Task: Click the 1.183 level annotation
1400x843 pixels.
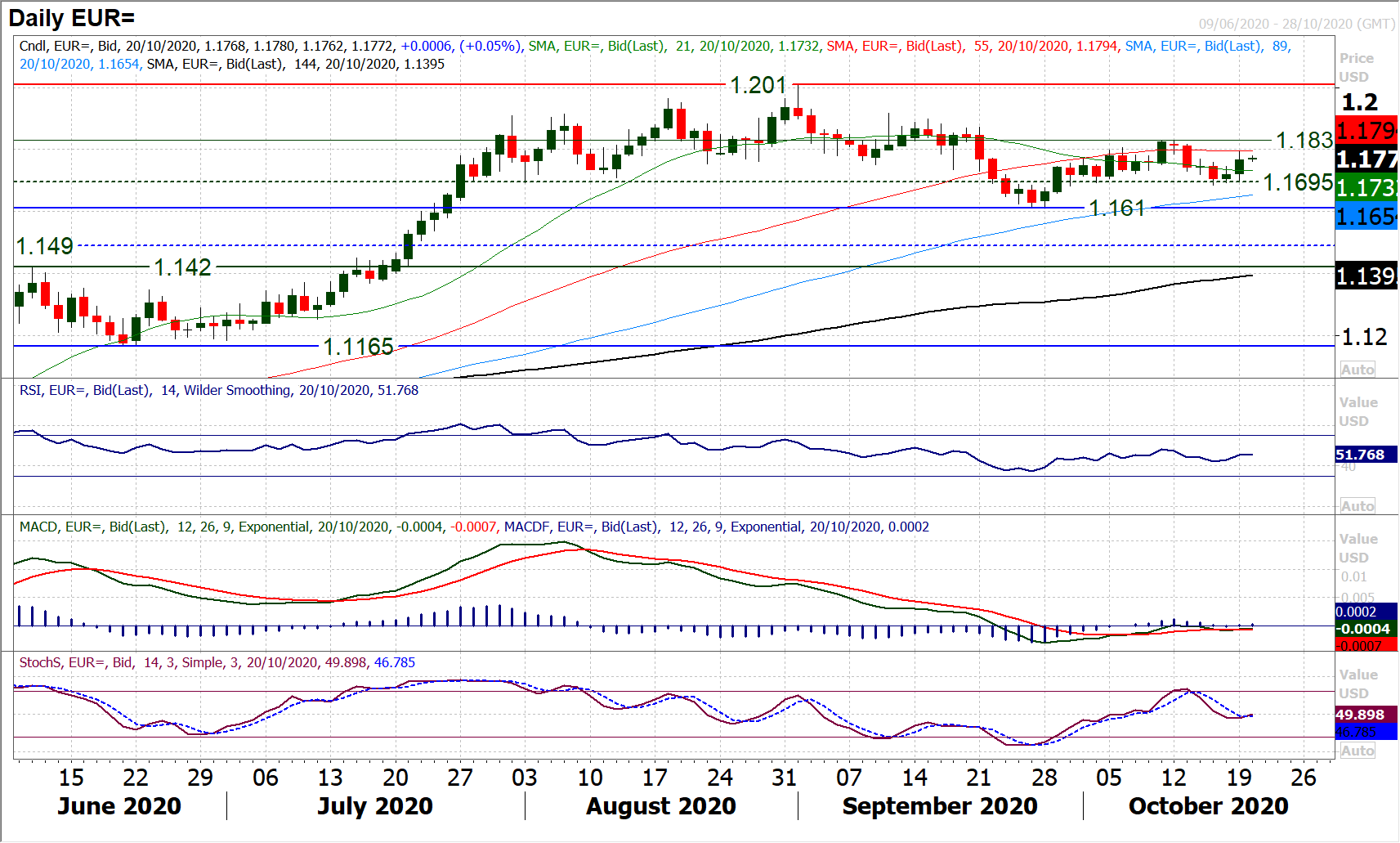Action: [x=1304, y=141]
